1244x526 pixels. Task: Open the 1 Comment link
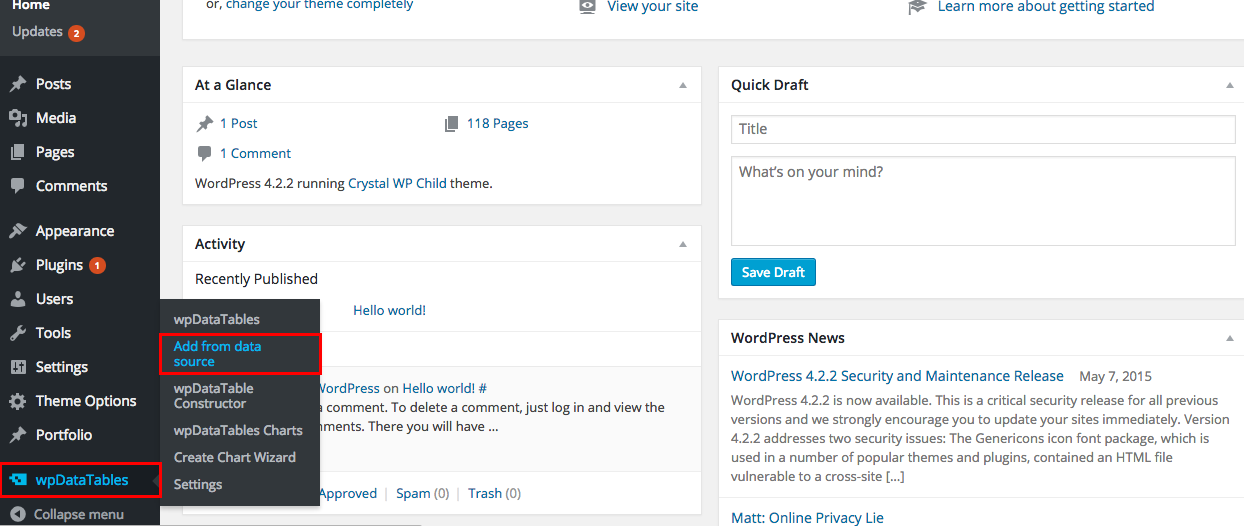coord(256,153)
